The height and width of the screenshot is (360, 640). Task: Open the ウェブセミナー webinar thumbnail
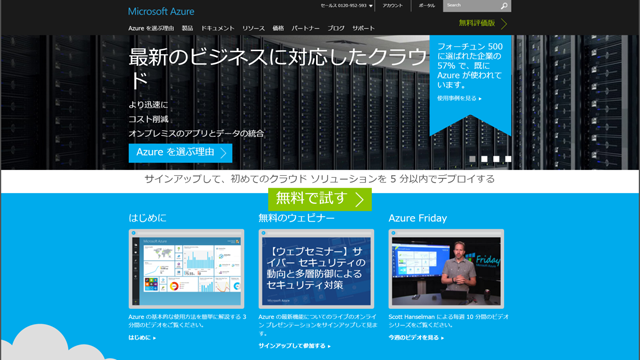[x=316, y=269]
